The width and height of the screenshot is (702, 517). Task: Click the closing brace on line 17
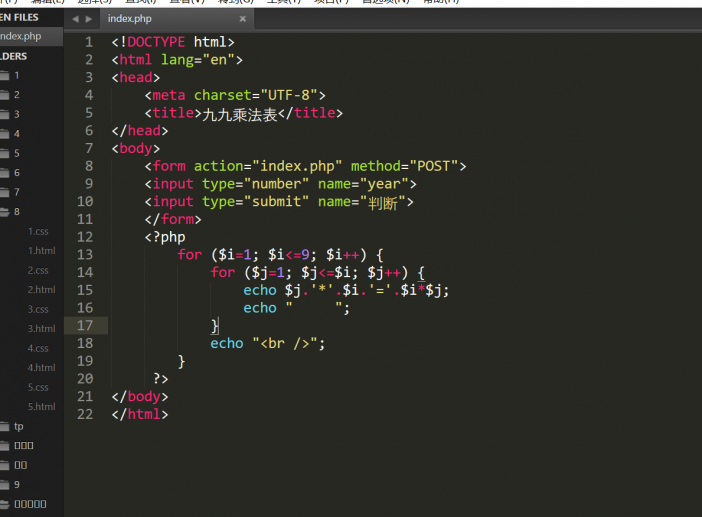(x=215, y=326)
